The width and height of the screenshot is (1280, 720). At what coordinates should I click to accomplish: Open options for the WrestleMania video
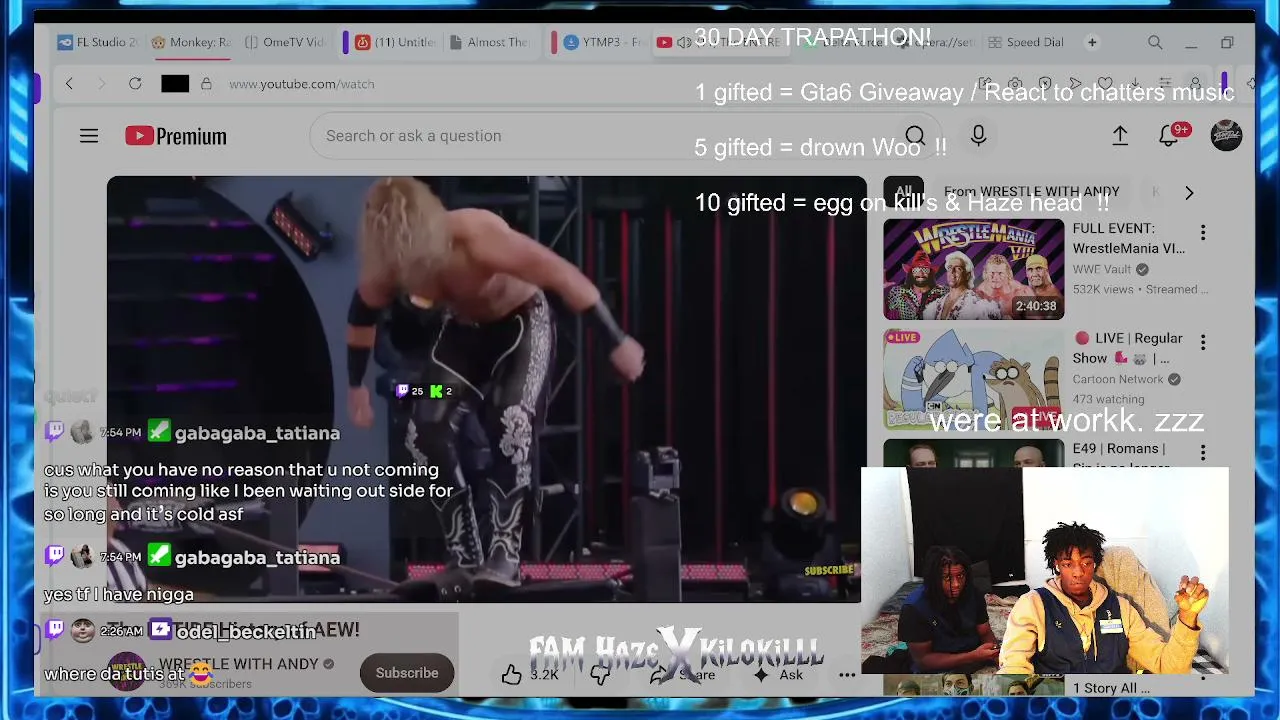coord(1203,232)
